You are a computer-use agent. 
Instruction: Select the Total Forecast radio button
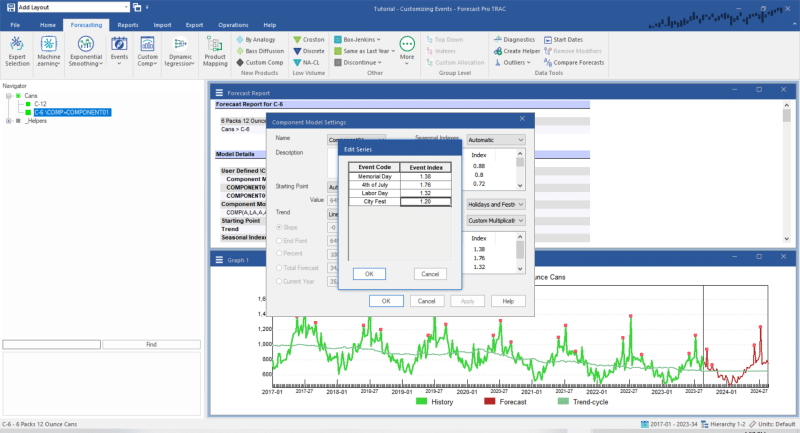point(279,267)
